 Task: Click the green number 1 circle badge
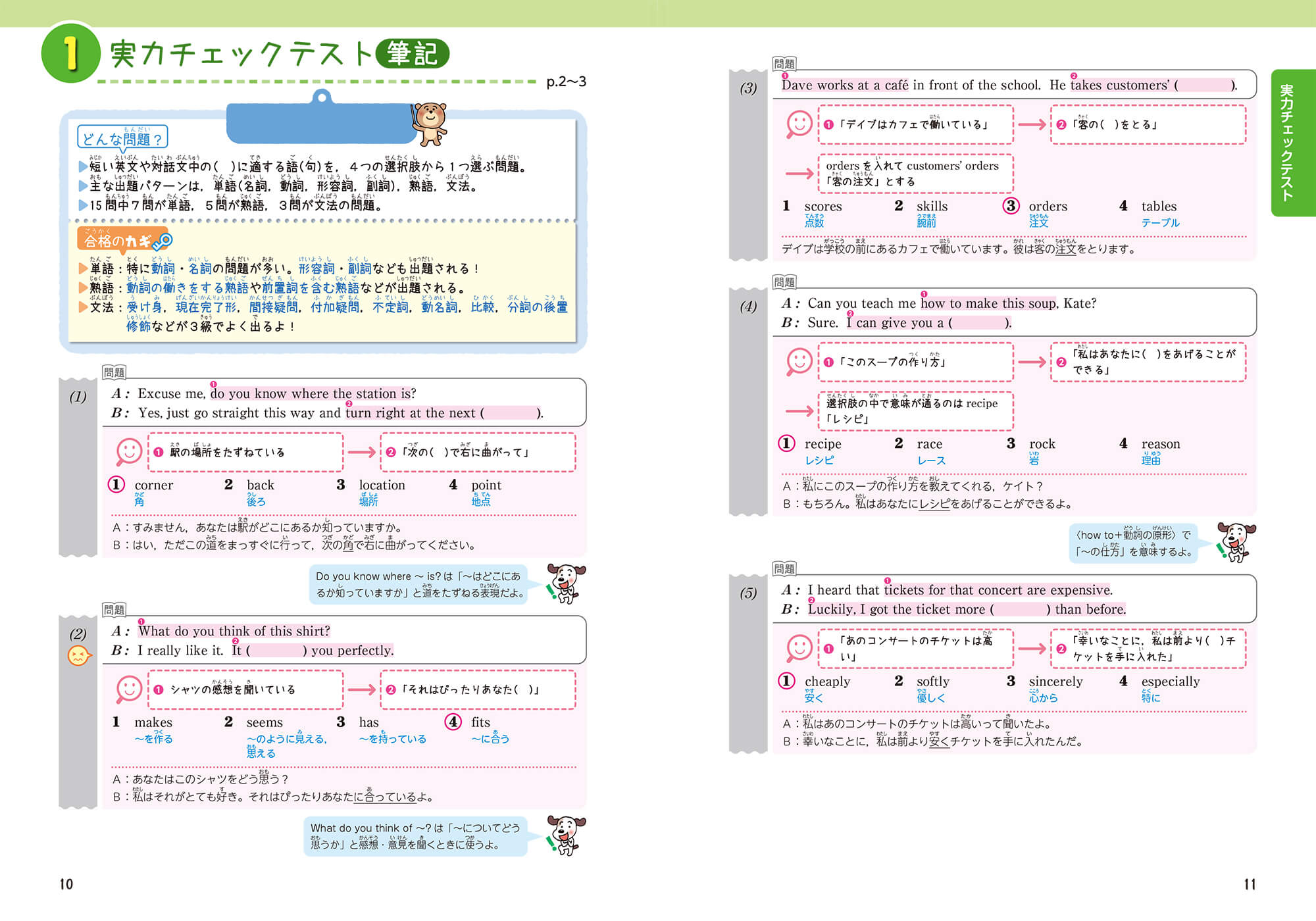click(70, 53)
